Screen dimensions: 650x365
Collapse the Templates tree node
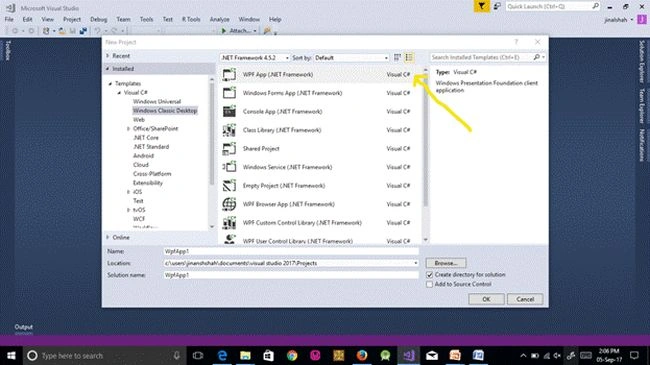point(110,84)
